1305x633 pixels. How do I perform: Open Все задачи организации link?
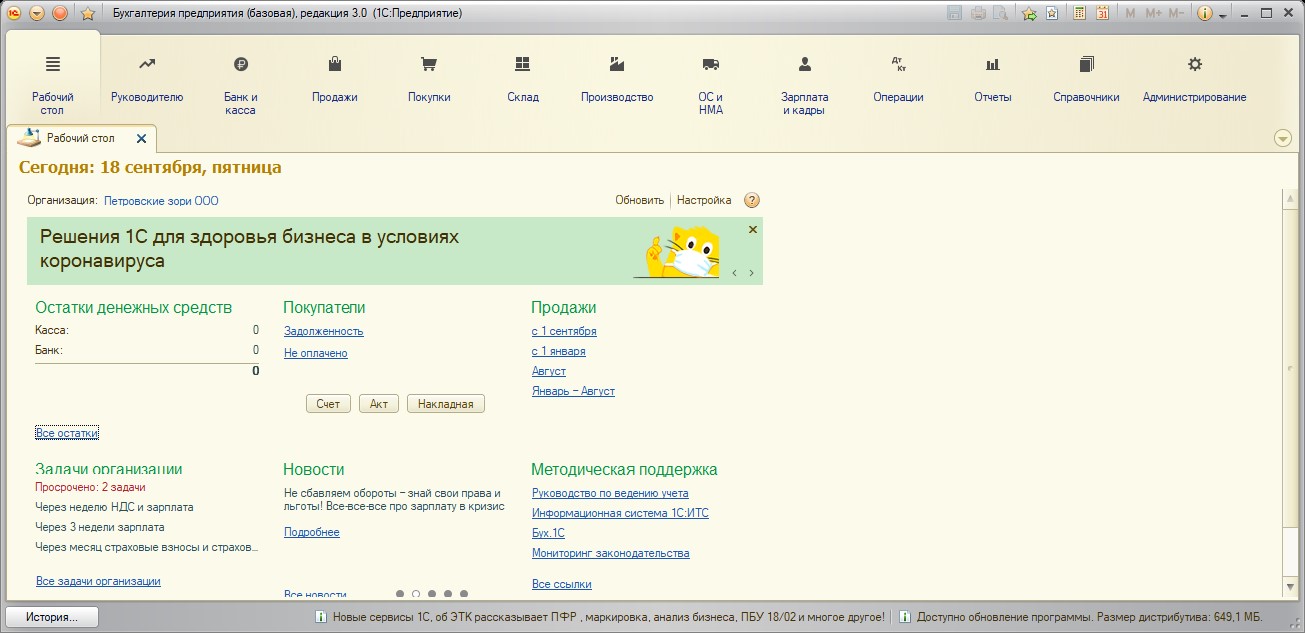coord(98,581)
